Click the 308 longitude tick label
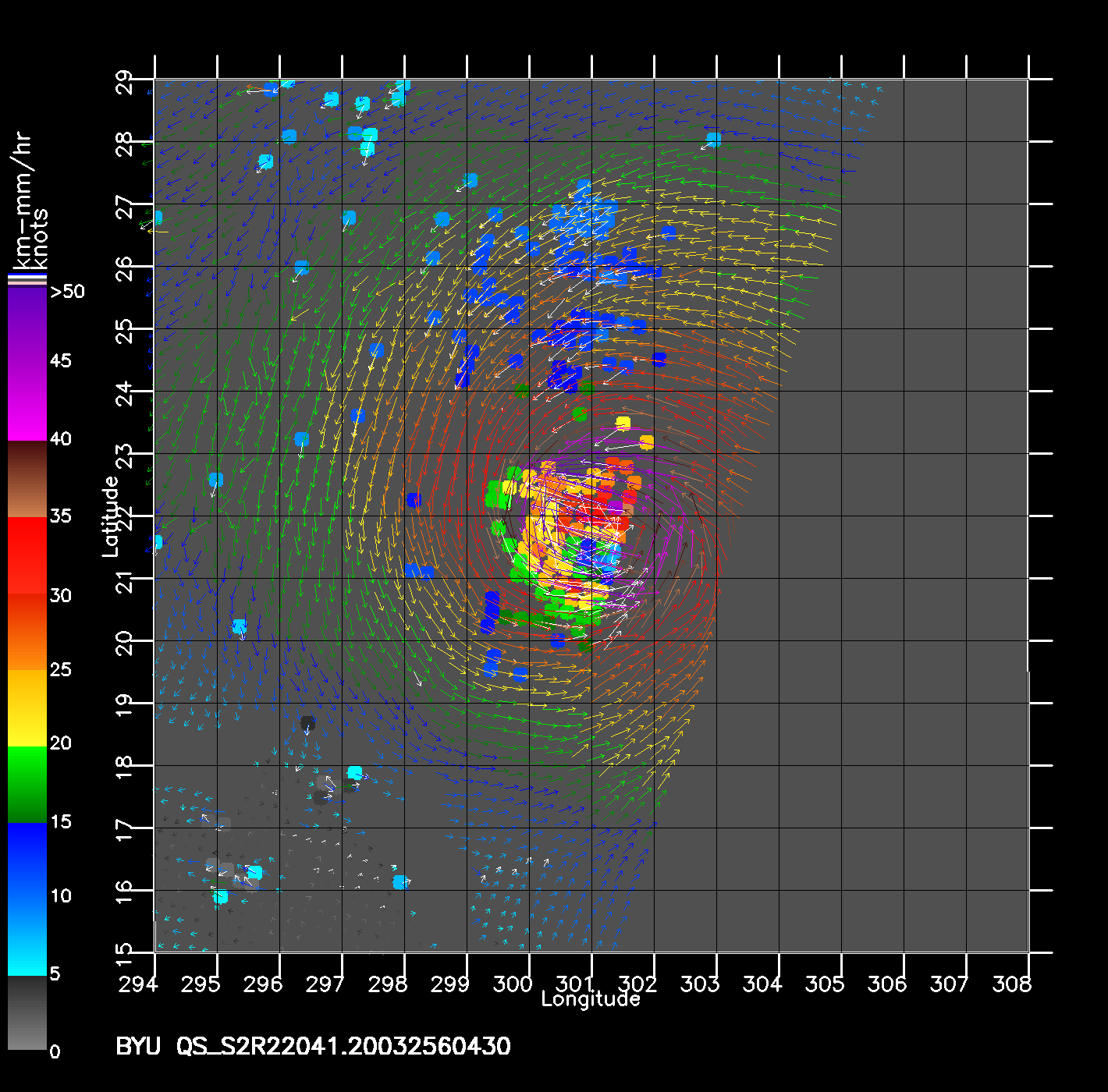 click(x=1012, y=984)
